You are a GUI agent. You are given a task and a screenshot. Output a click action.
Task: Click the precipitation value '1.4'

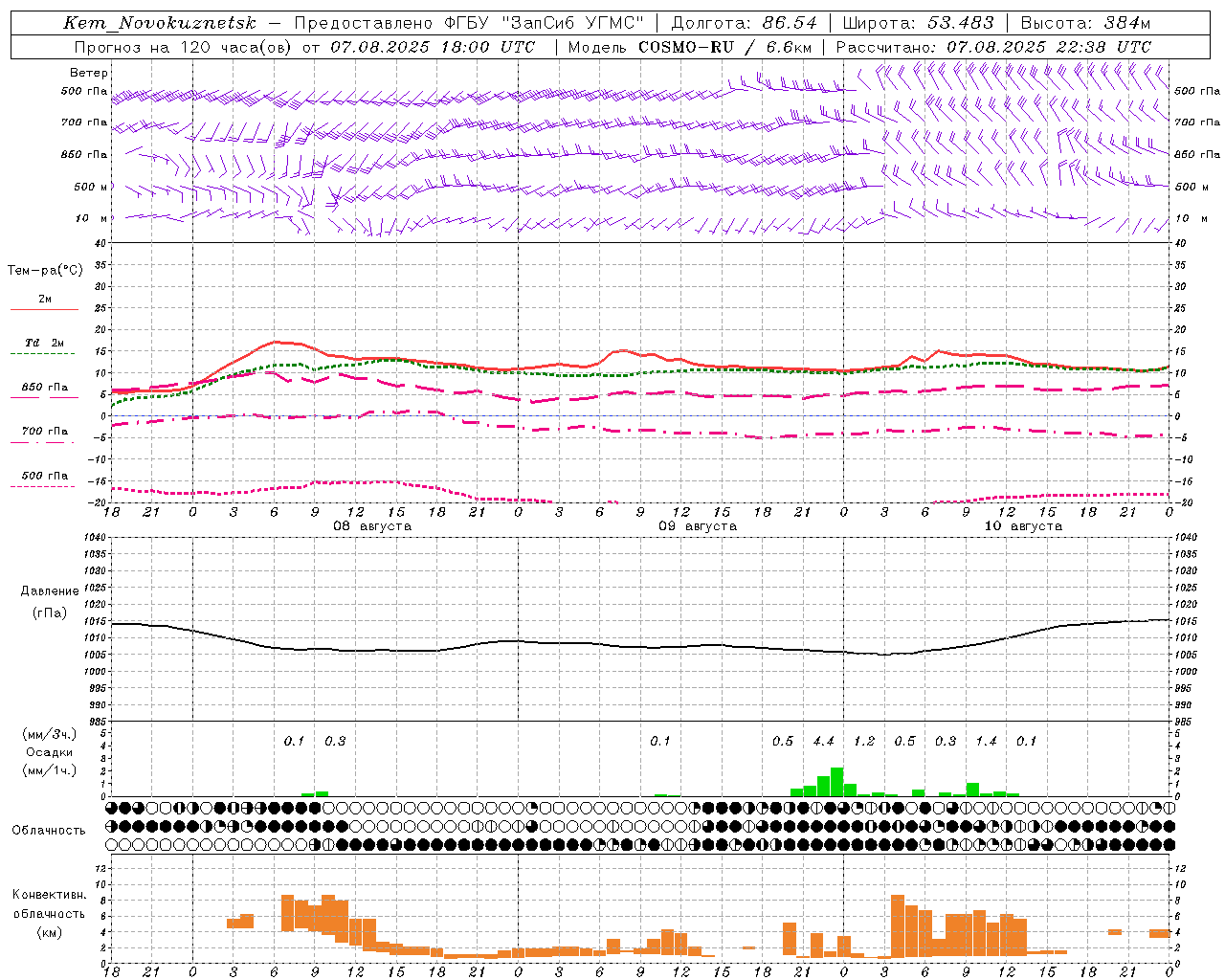[986, 741]
